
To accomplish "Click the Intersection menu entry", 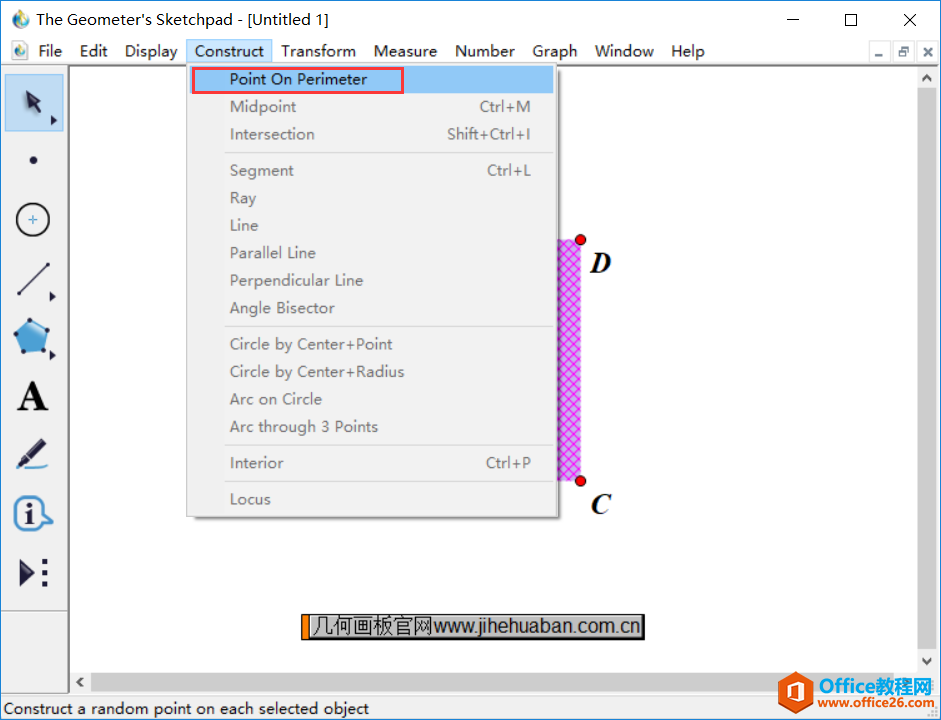I will click(372, 134).
